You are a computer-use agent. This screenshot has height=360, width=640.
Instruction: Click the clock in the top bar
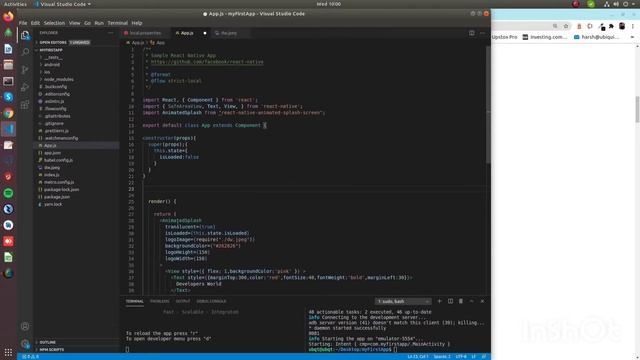pyautogui.click(x=328, y=4)
